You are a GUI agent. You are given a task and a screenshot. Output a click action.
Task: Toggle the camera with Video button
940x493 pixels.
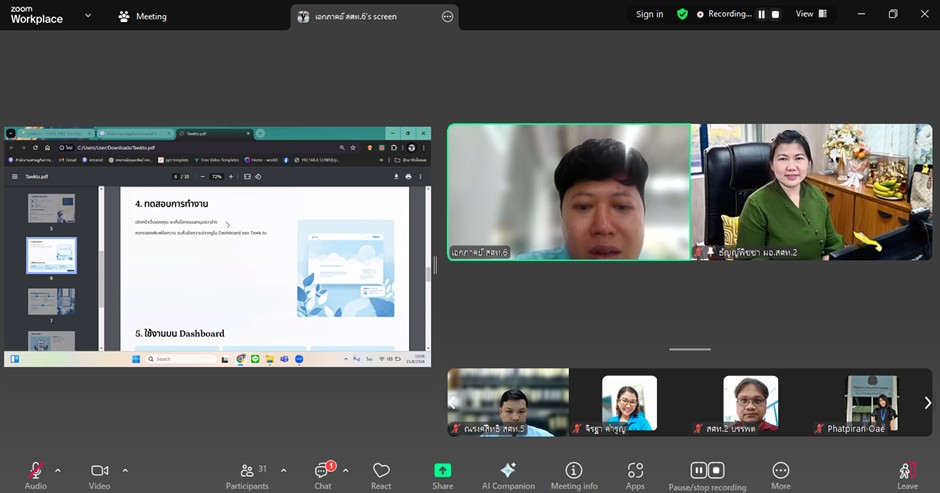100,475
